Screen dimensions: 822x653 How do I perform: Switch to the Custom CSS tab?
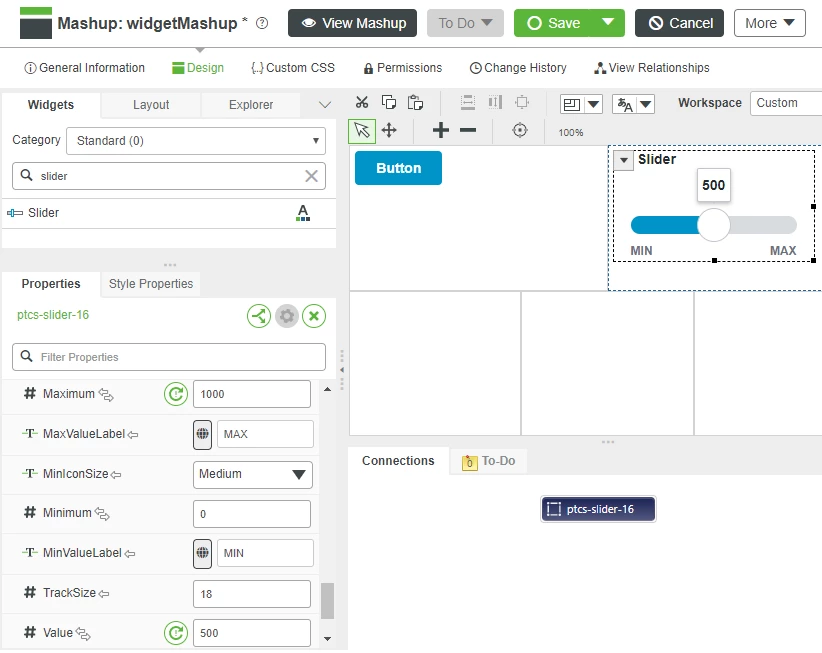(x=293, y=68)
